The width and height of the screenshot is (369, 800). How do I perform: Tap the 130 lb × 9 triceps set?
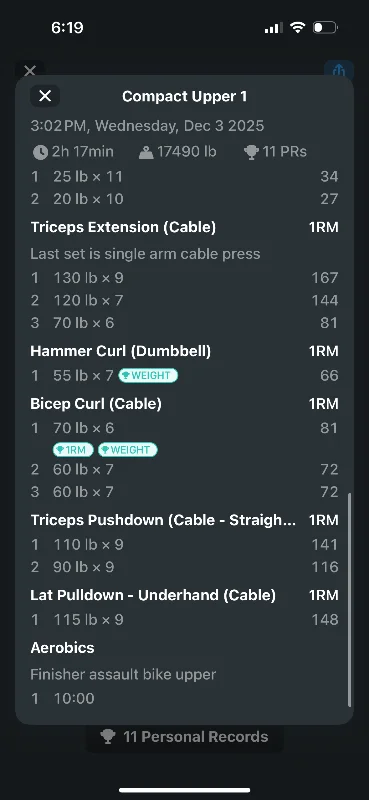[184, 278]
